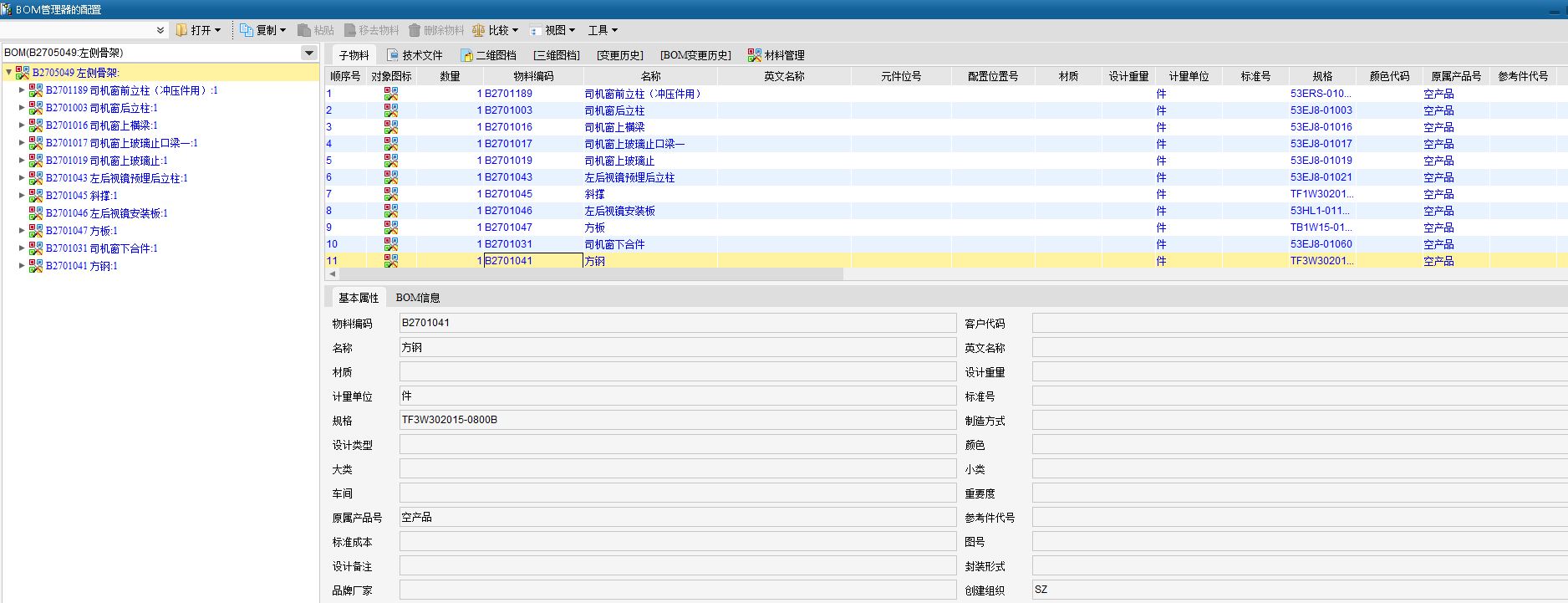
Task: Click the 材料管理 tab icon
Action: [754, 55]
